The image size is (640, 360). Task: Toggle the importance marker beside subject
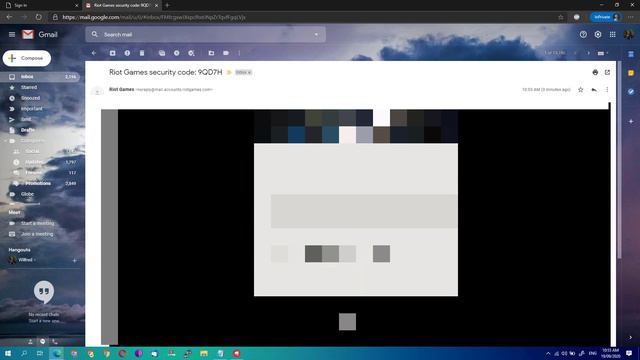pyautogui.click(x=229, y=72)
